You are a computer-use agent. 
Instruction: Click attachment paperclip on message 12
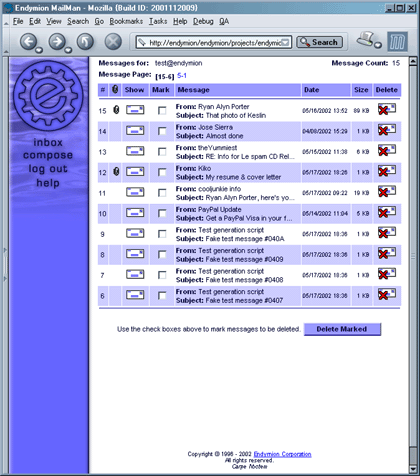tap(116, 171)
